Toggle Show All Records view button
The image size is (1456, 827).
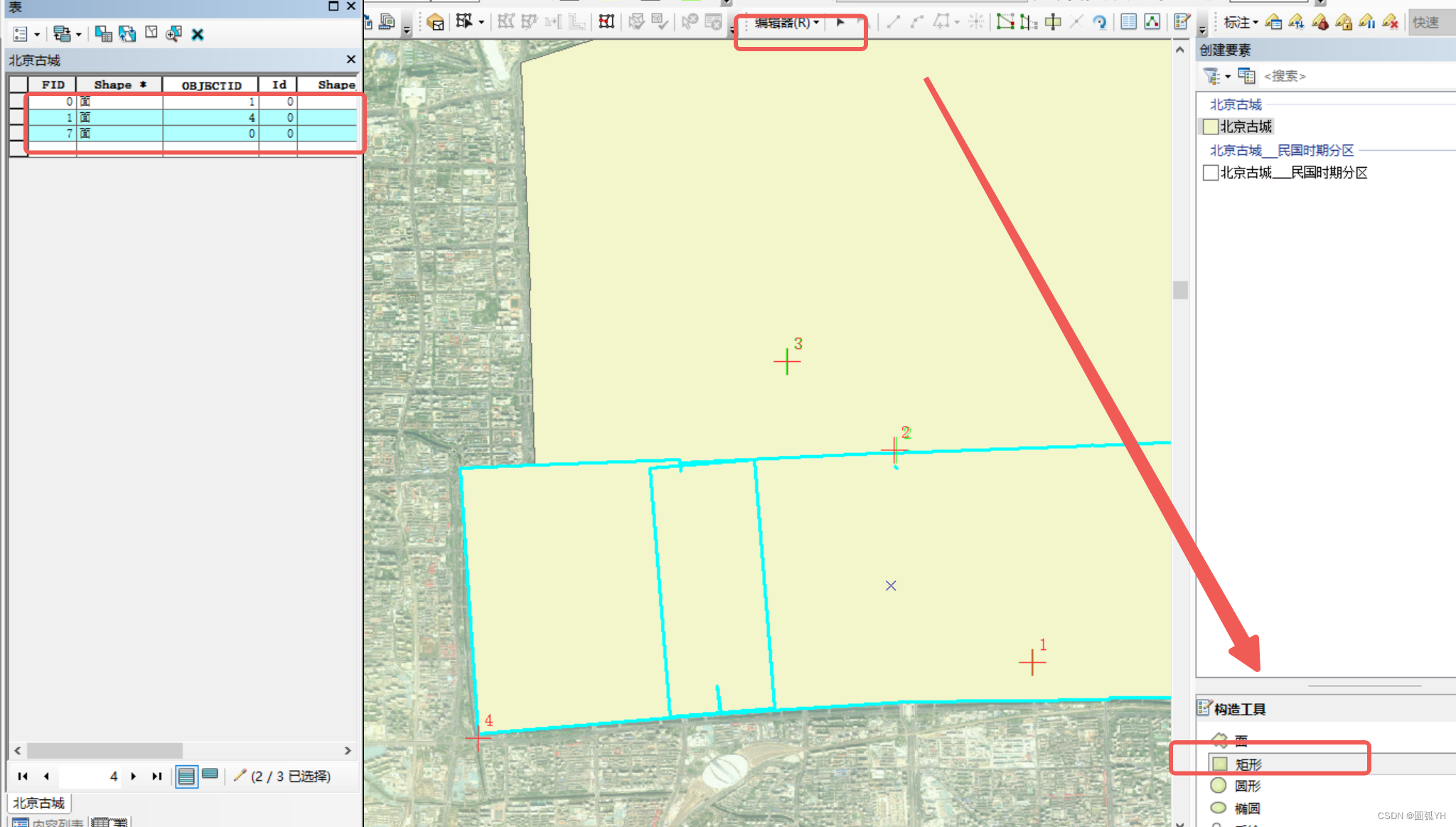click(x=186, y=776)
